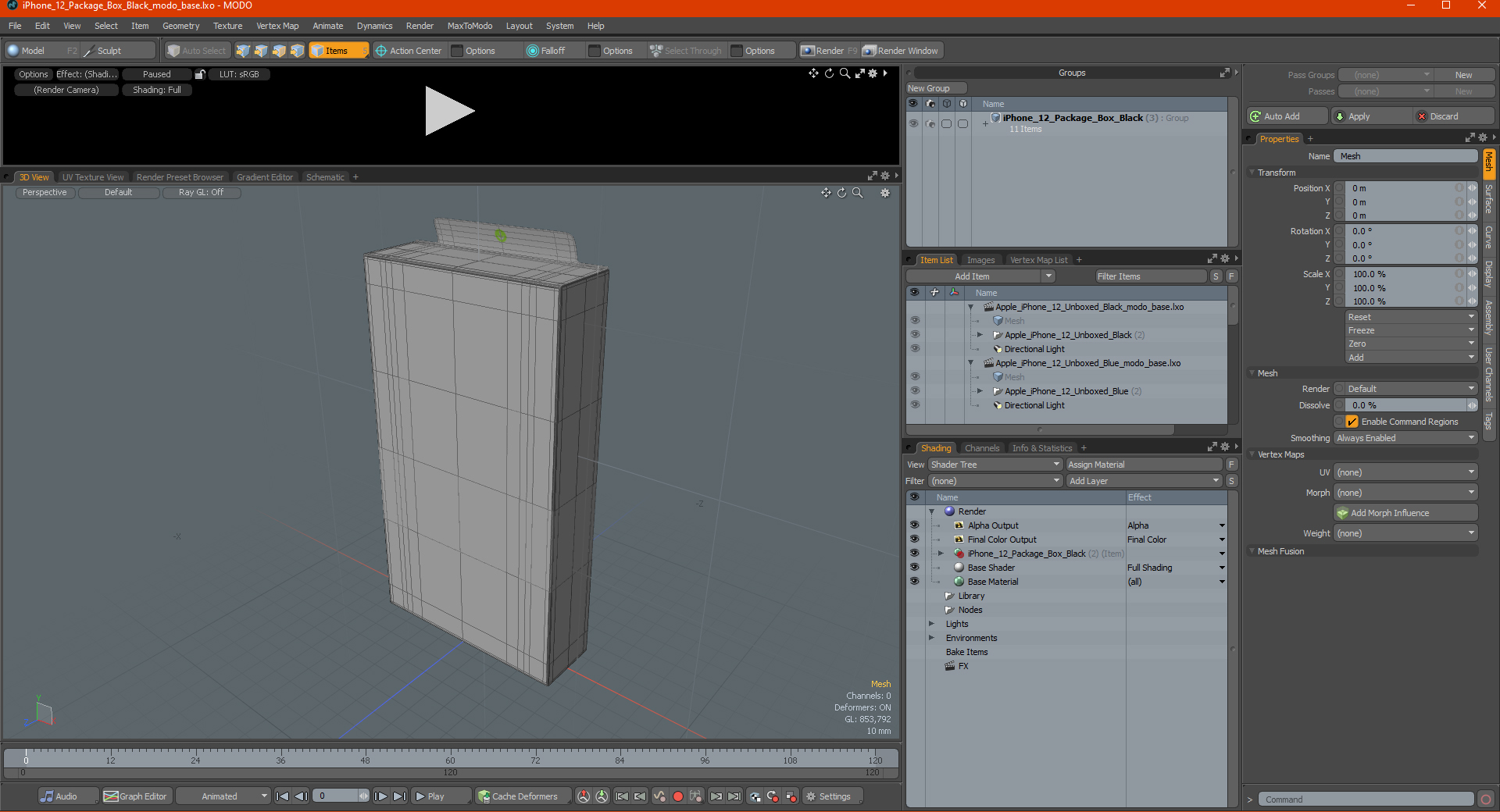The image size is (1500, 812).
Task: Hide Apple_iPhone_12_Unboxed_Blue item
Action: point(914,391)
